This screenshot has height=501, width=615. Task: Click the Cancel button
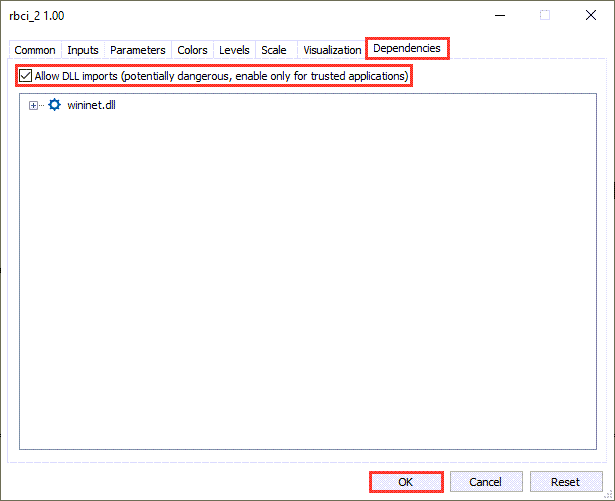pos(486,481)
